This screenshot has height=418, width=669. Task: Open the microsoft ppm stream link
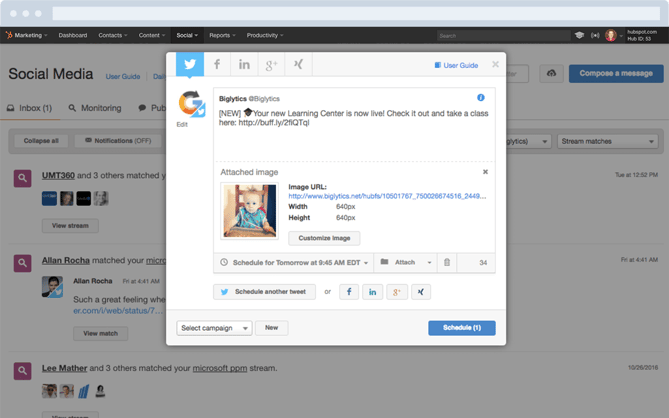click(x=220, y=368)
